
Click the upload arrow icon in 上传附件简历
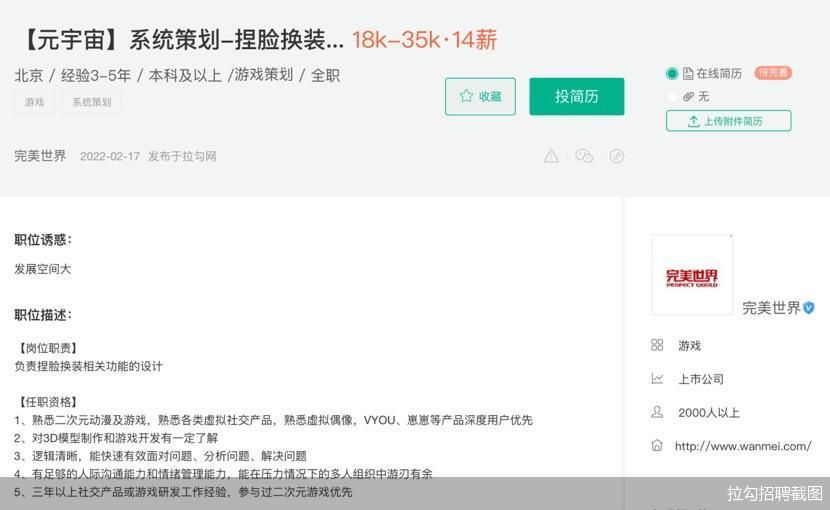(693, 121)
